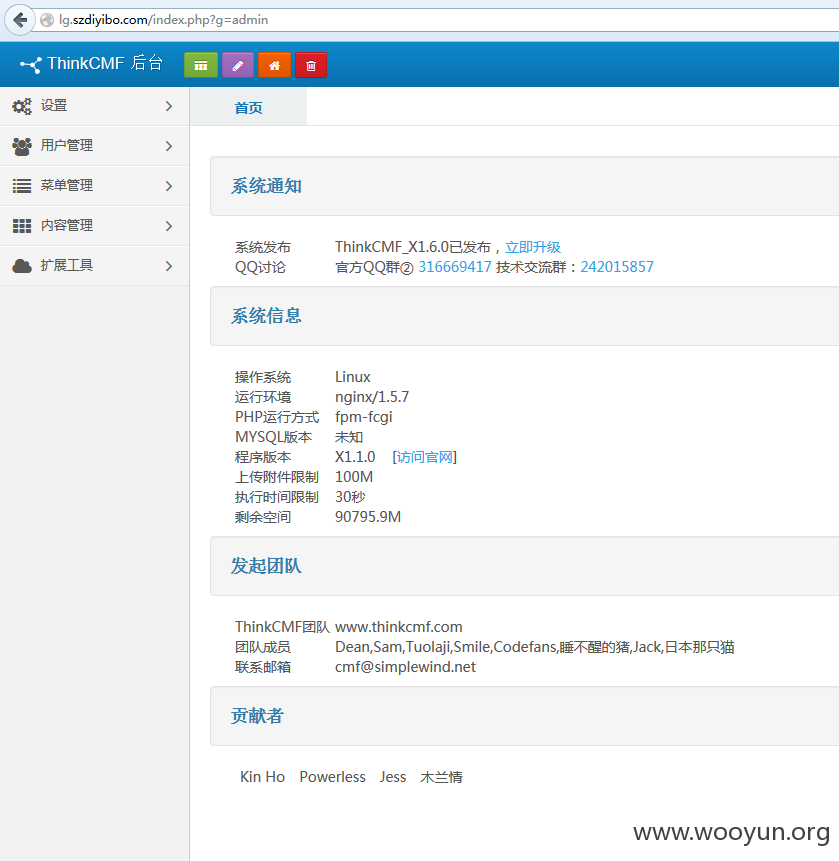
Task: Click the cloud icon beside 扩展工具
Action: (22, 266)
